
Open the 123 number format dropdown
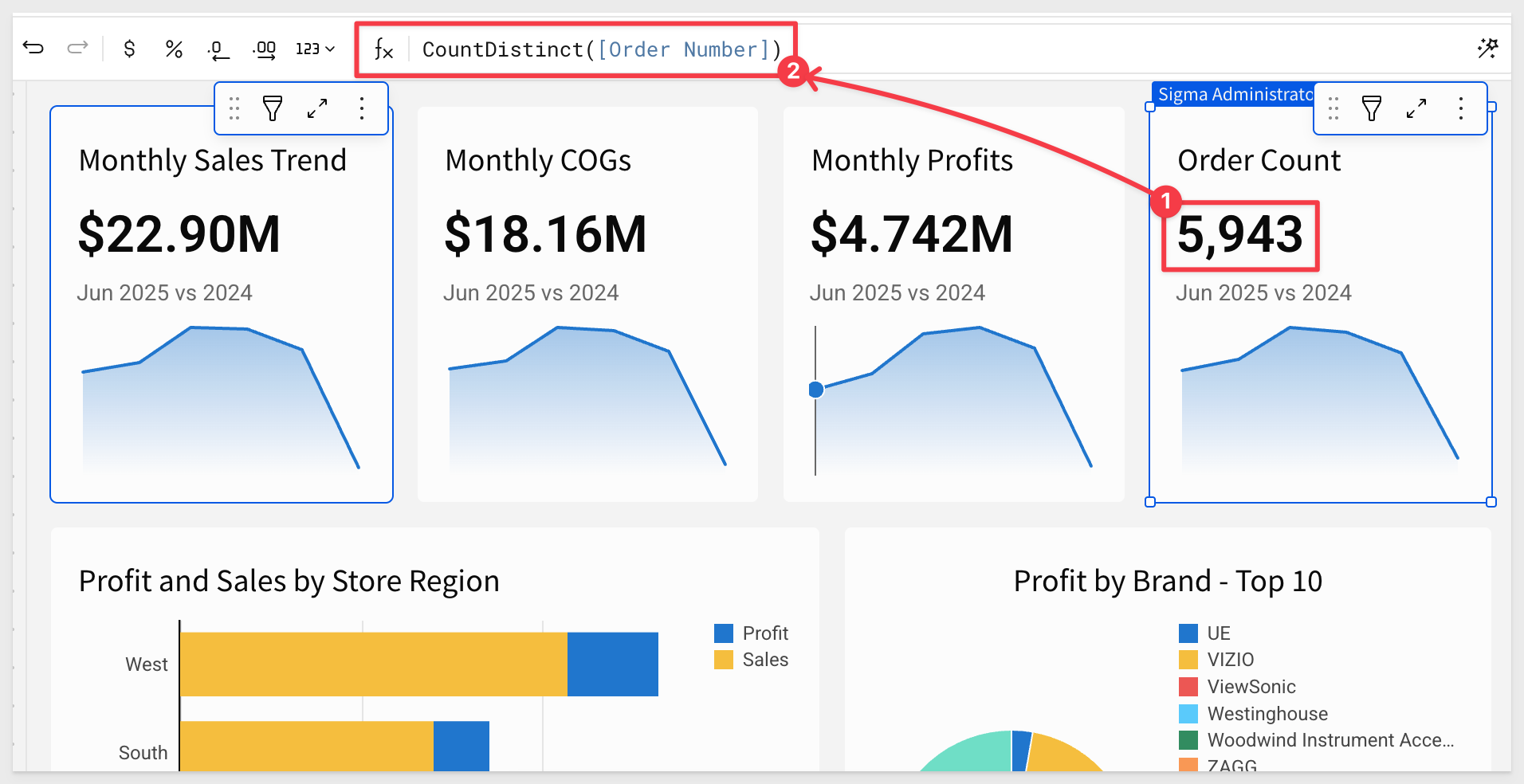pos(315,49)
